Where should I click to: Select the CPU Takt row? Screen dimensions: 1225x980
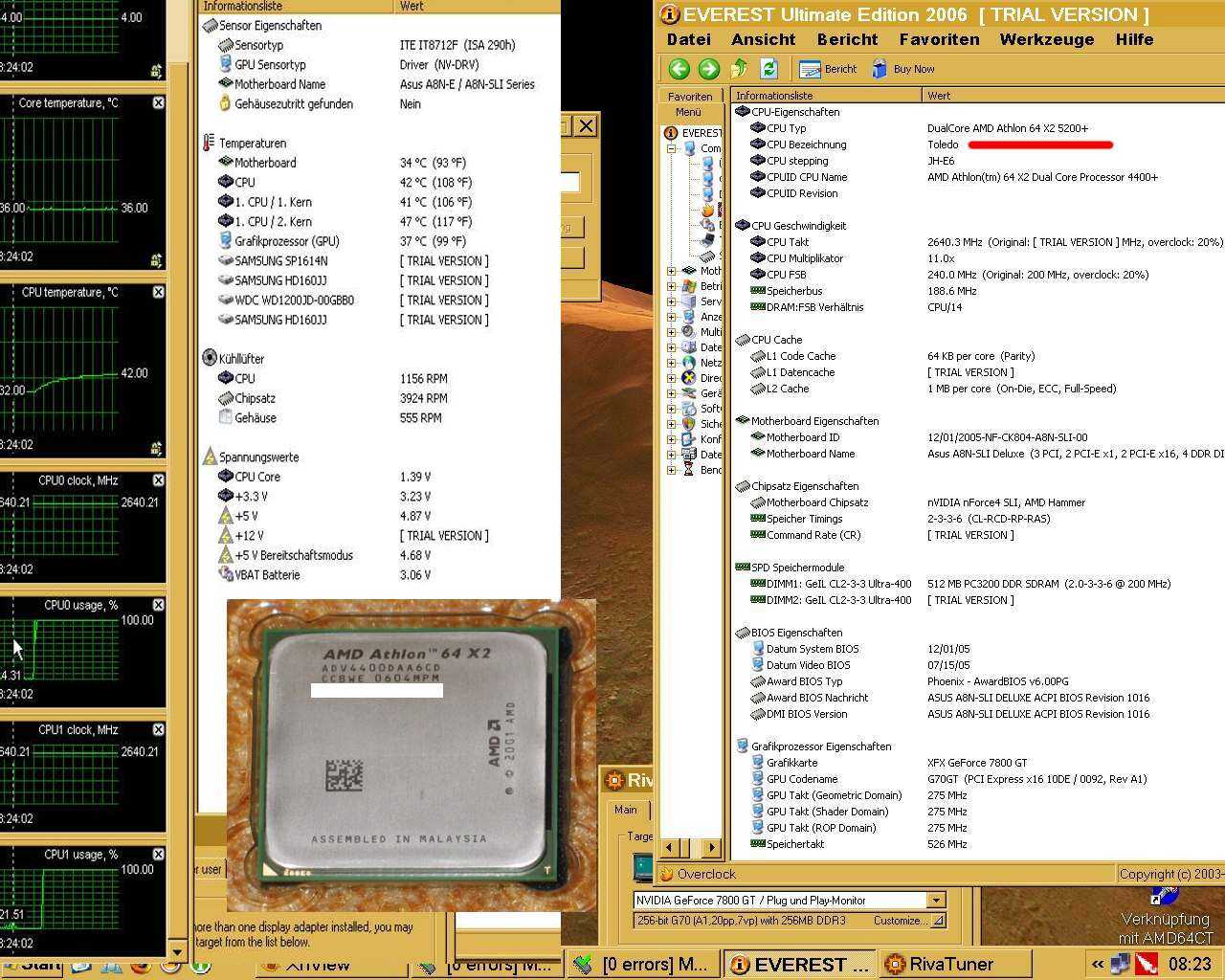(978, 242)
